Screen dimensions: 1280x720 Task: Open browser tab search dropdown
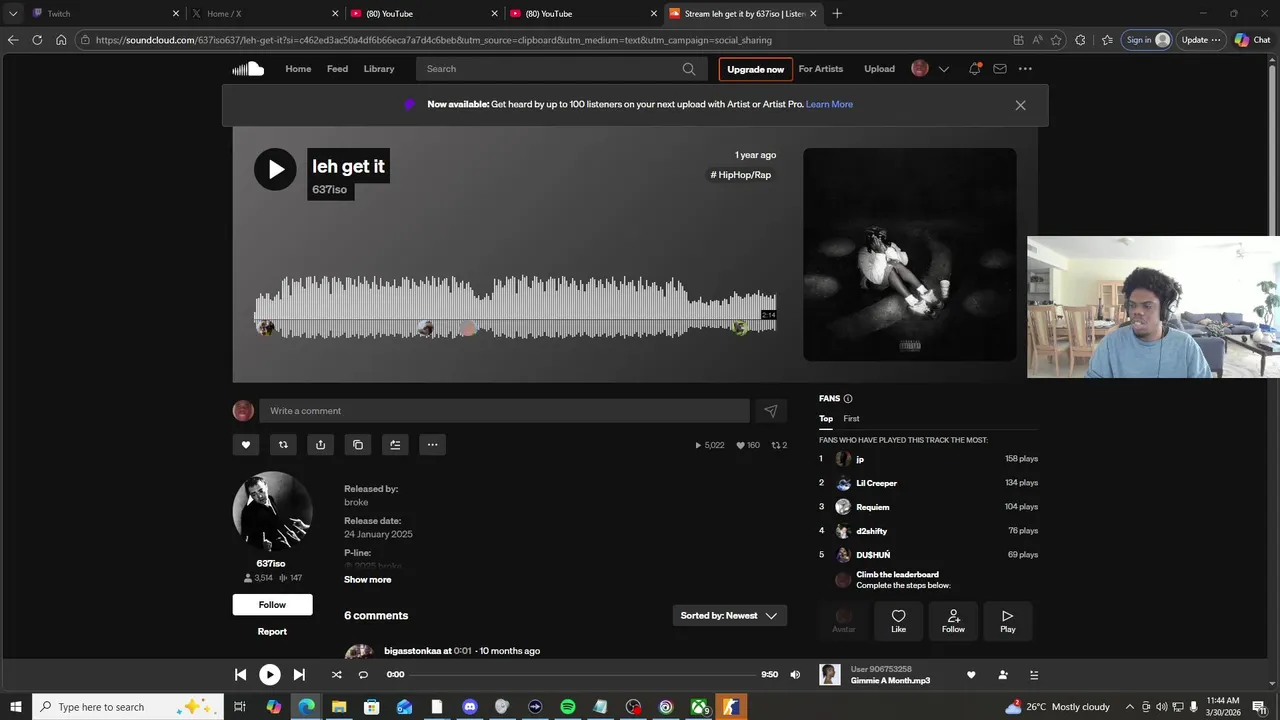point(13,14)
